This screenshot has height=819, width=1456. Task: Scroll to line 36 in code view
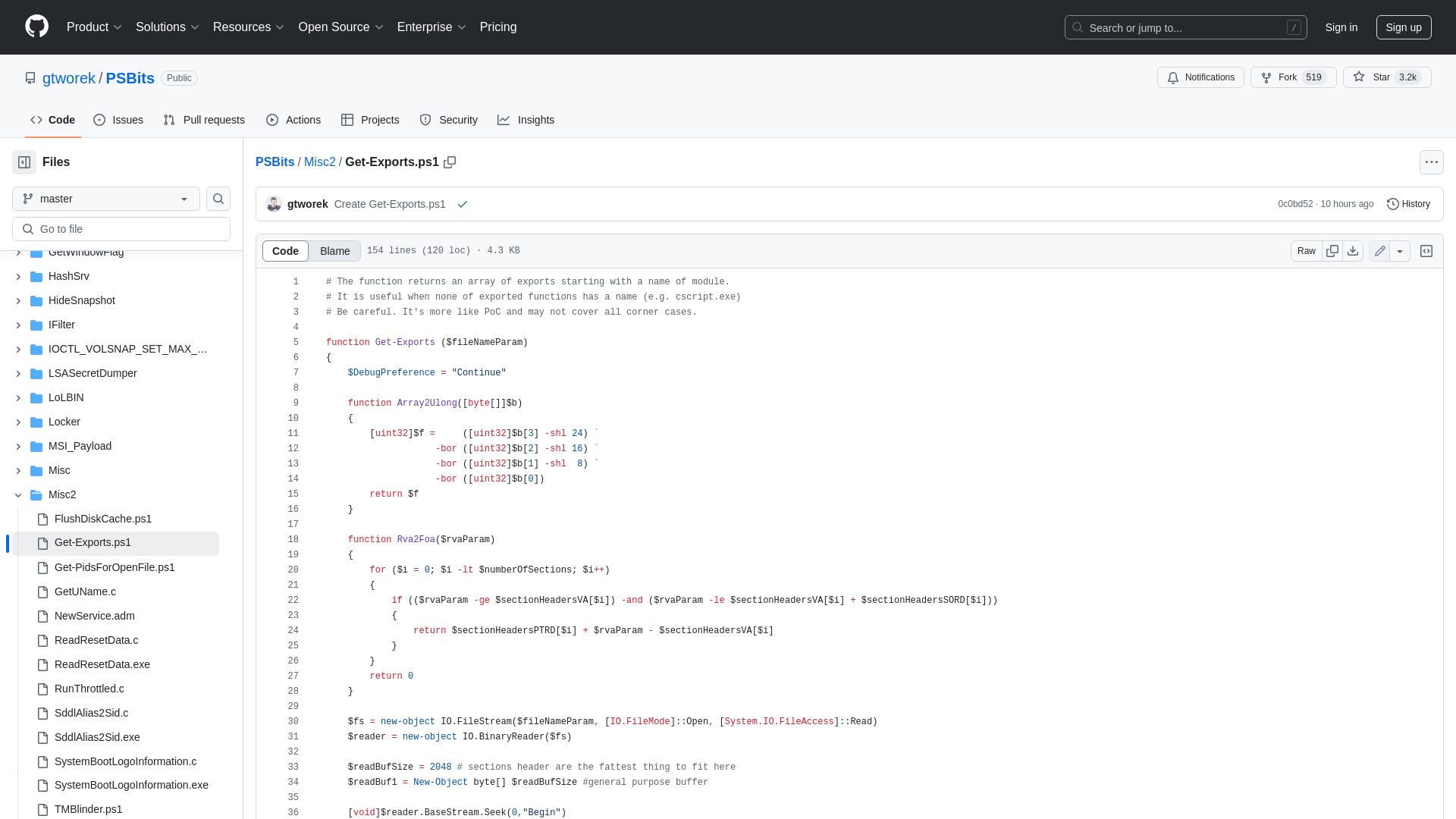tap(293, 811)
